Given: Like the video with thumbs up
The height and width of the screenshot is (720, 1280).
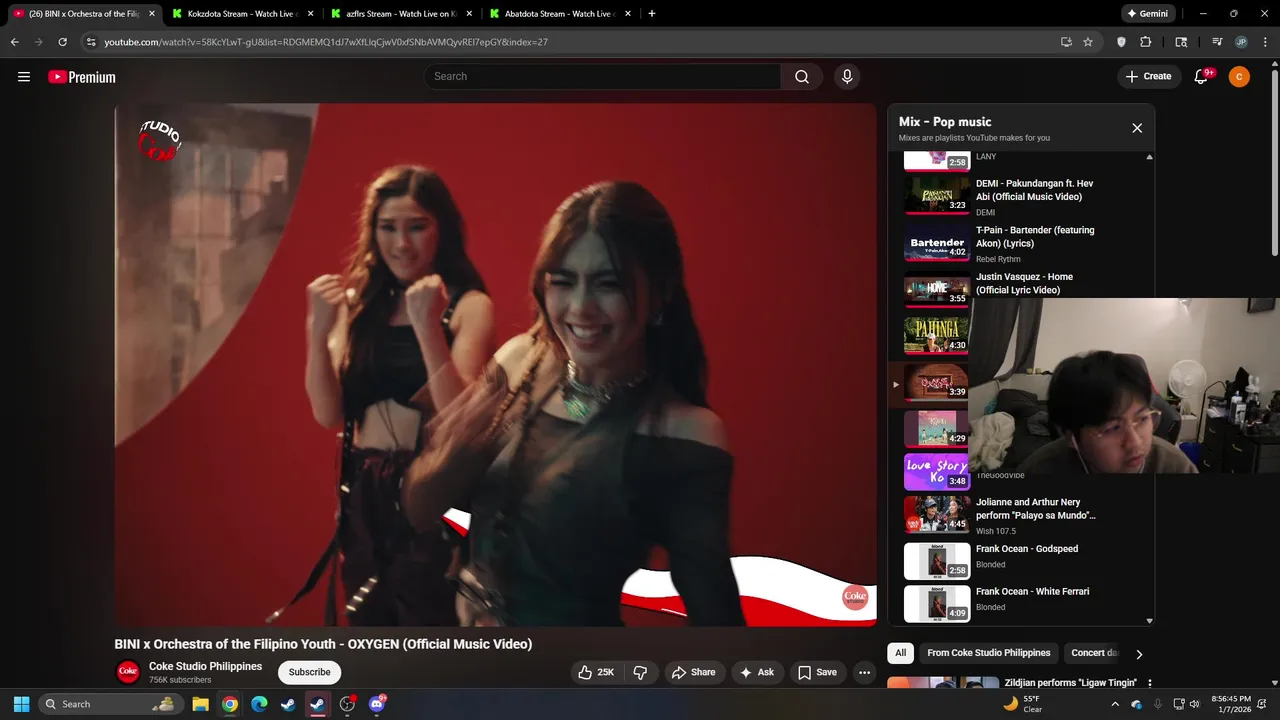Looking at the screenshot, I should click(x=596, y=672).
